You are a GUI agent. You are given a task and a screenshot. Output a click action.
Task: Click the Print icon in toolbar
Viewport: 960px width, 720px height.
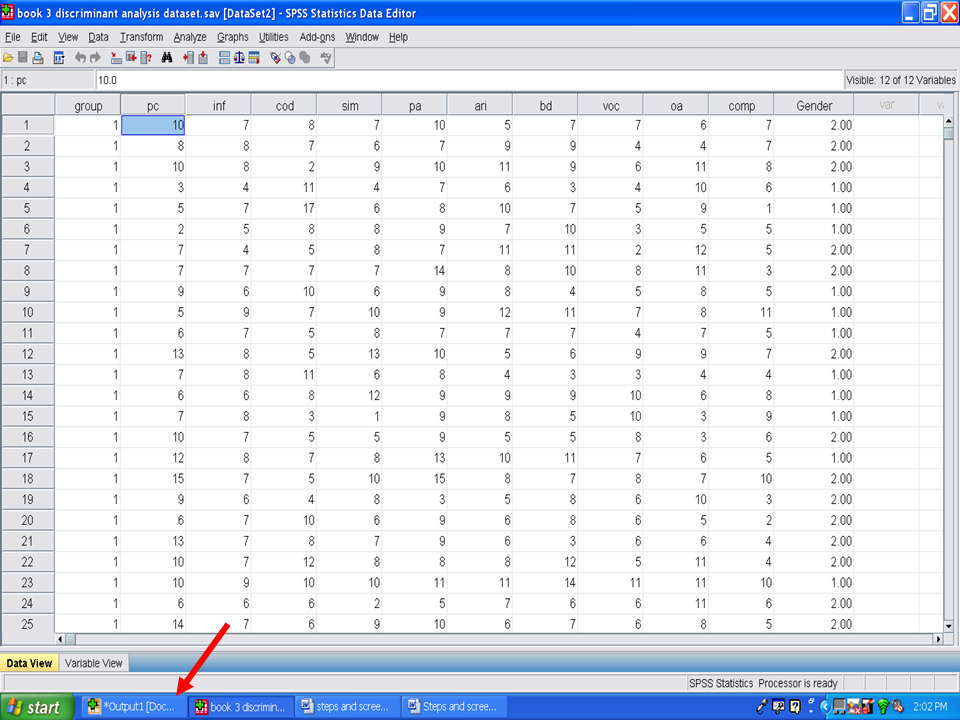[38, 58]
